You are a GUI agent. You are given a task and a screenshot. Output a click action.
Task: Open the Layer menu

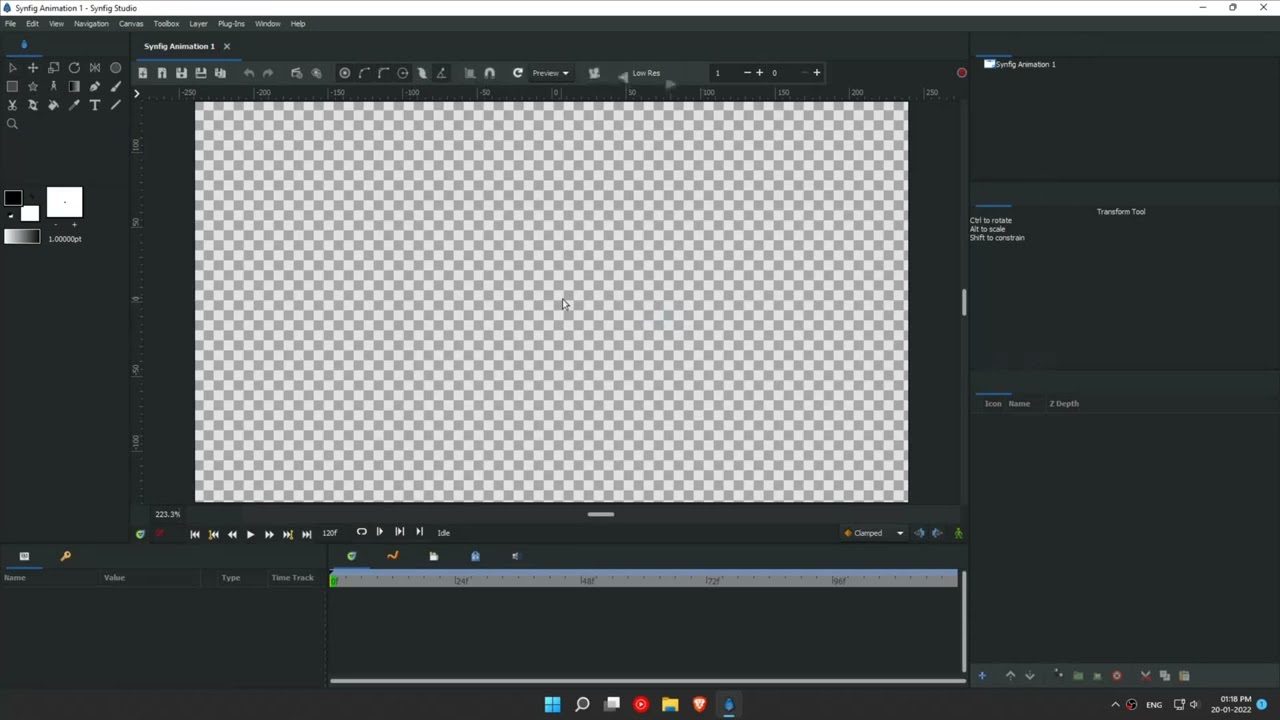(198, 23)
